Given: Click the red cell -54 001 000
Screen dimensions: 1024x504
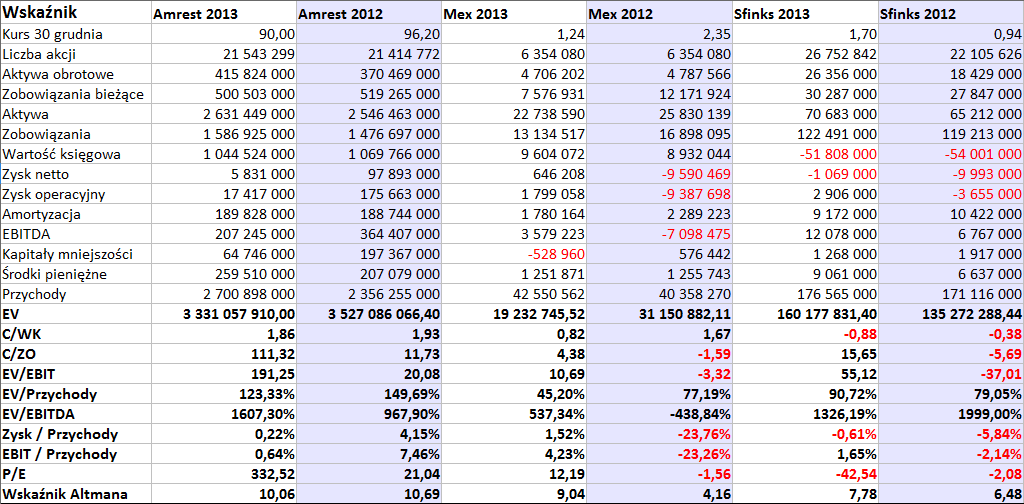Looking at the screenshot, I should pyautogui.click(x=951, y=154).
